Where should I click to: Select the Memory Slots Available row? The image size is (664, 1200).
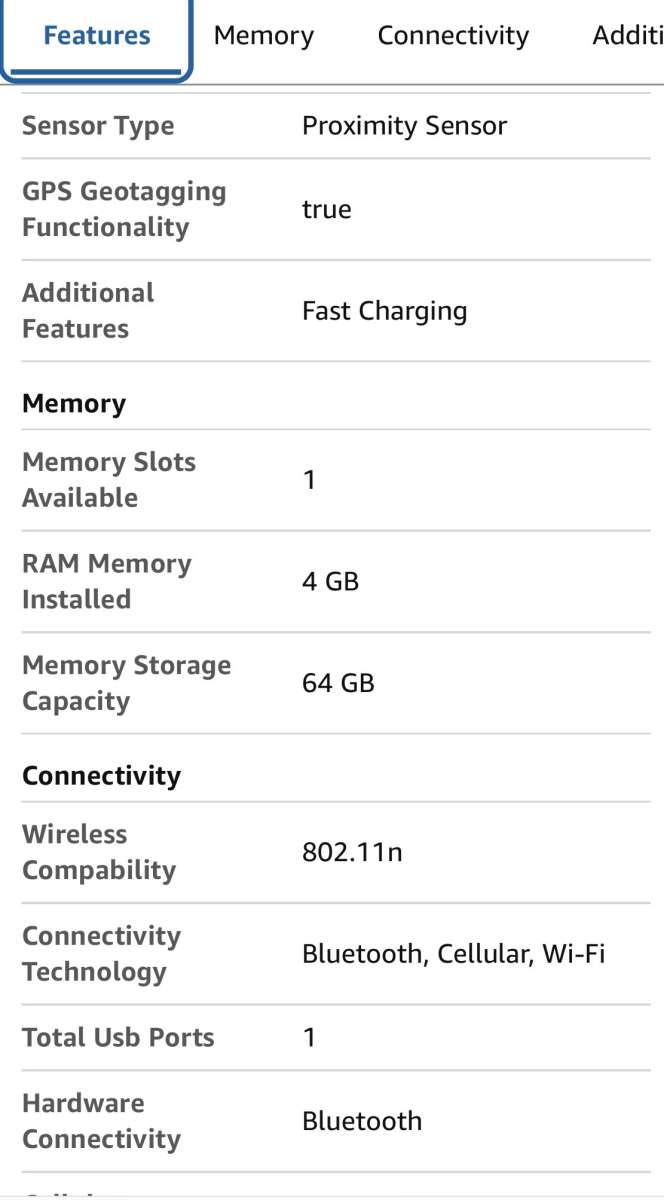coord(108,479)
